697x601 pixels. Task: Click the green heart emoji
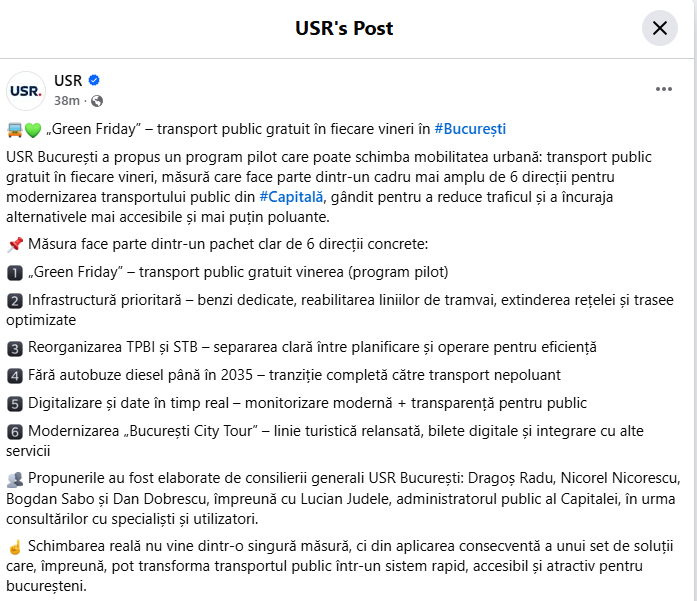32,129
